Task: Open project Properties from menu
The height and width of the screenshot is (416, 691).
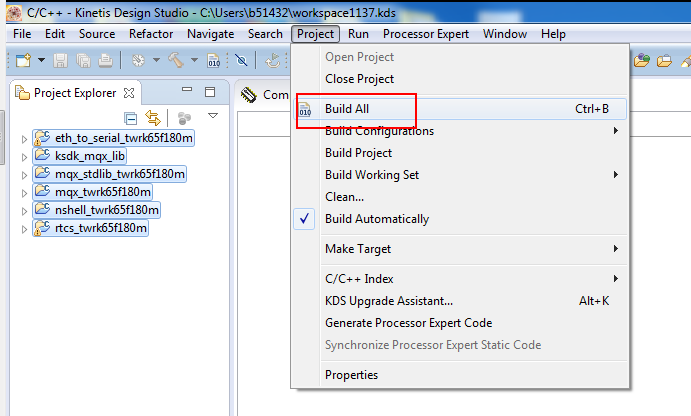Action: pyautogui.click(x=460, y=375)
